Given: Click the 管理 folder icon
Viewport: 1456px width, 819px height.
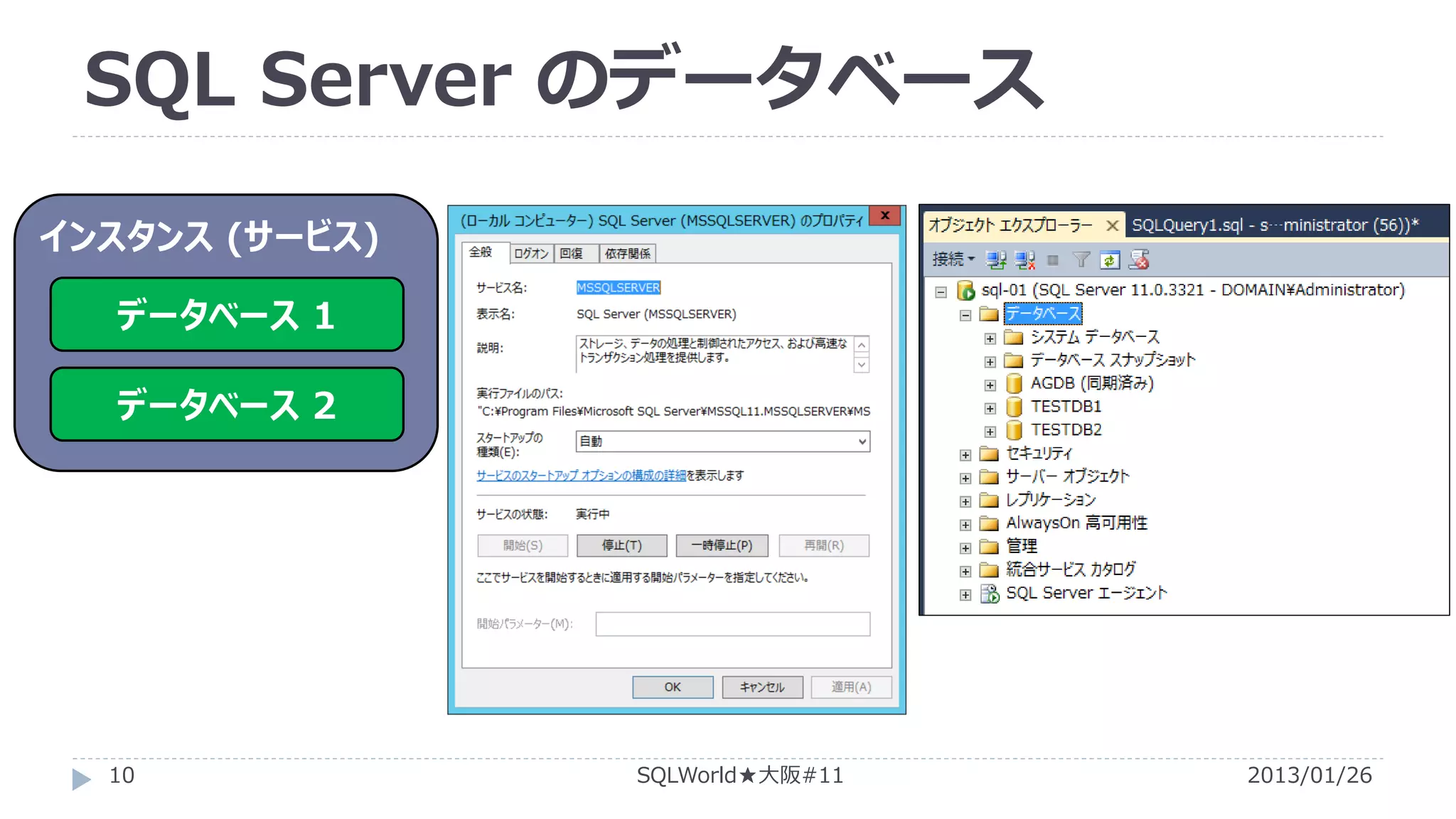Looking at the screenshot, I should [989, 547].
